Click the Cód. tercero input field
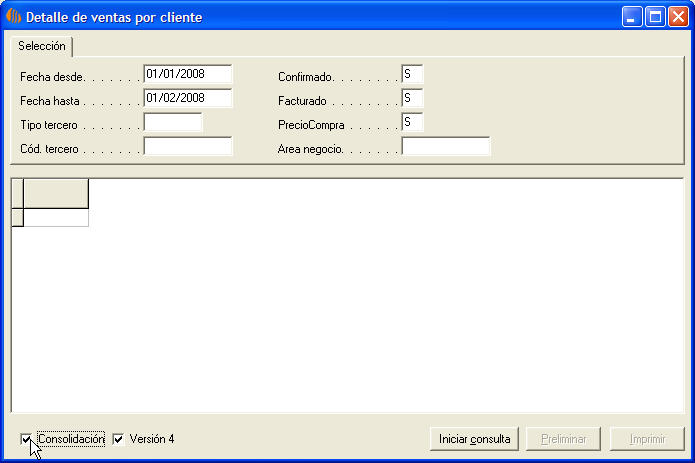This screenshot has height=463, width=695. point(187,147)
